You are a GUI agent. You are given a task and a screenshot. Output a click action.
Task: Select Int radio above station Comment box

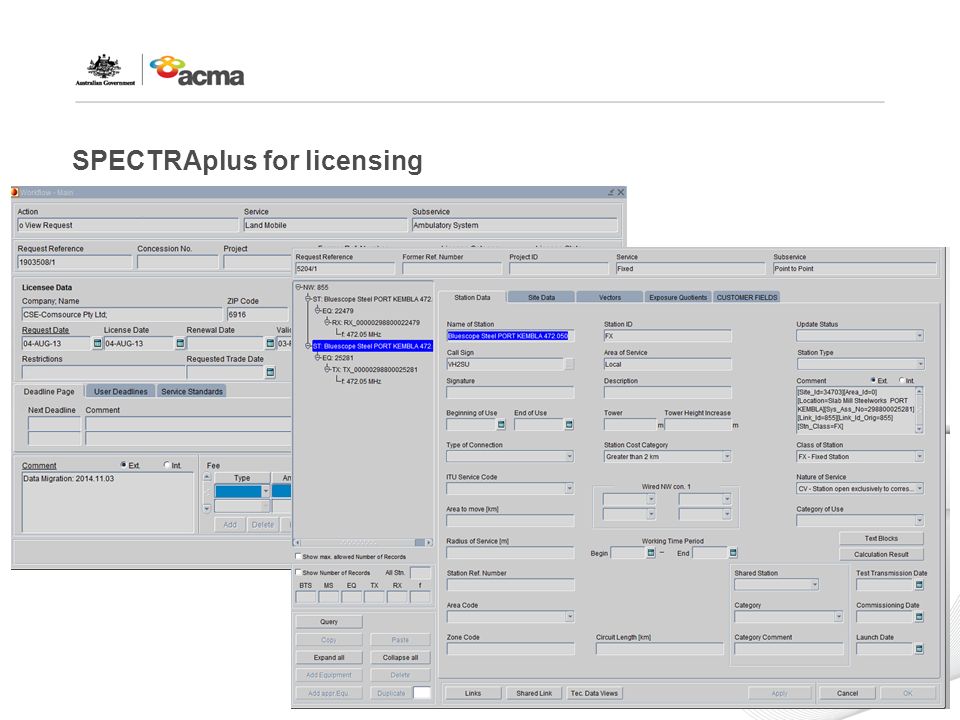(902, 380)
